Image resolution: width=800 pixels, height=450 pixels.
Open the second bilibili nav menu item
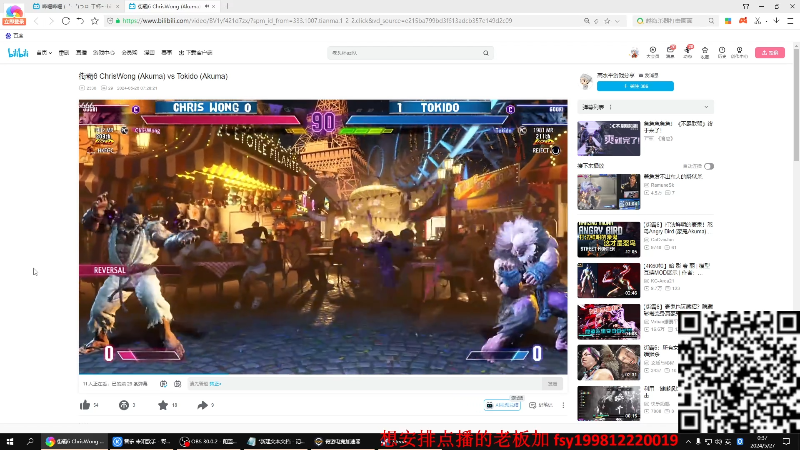[64, 53]
